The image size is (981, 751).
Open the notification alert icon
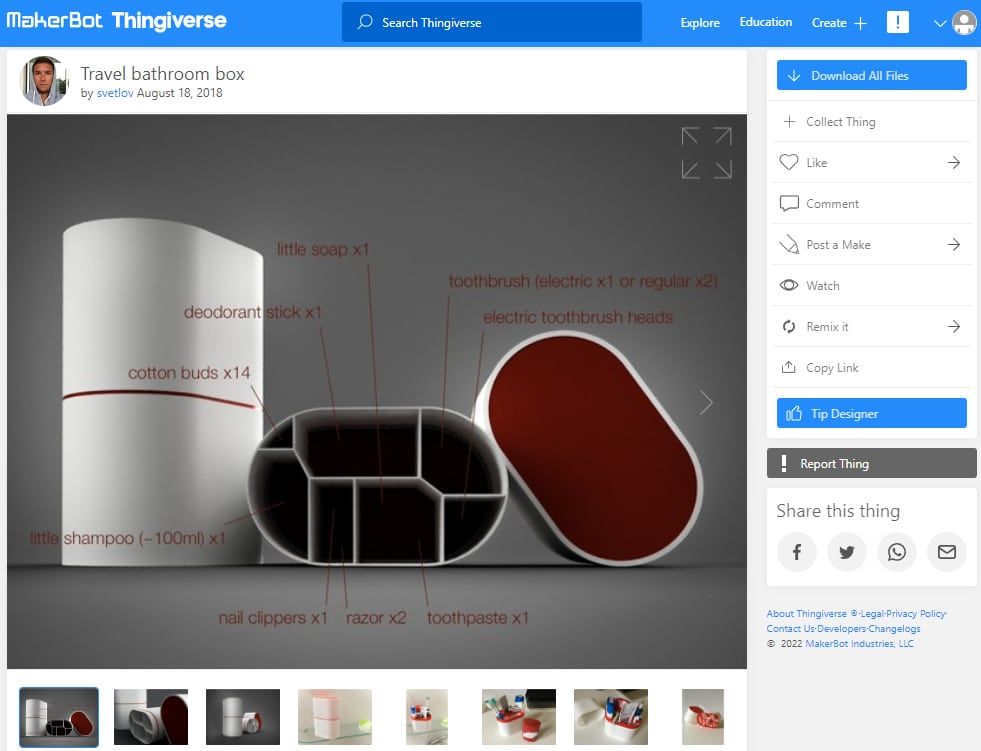[x=897, y=21]
